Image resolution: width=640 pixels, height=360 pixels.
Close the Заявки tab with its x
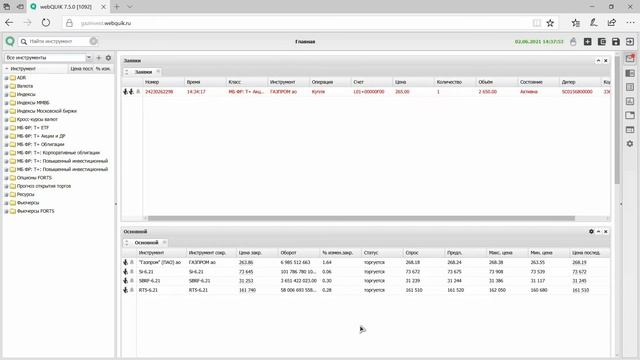click(158, 72)
